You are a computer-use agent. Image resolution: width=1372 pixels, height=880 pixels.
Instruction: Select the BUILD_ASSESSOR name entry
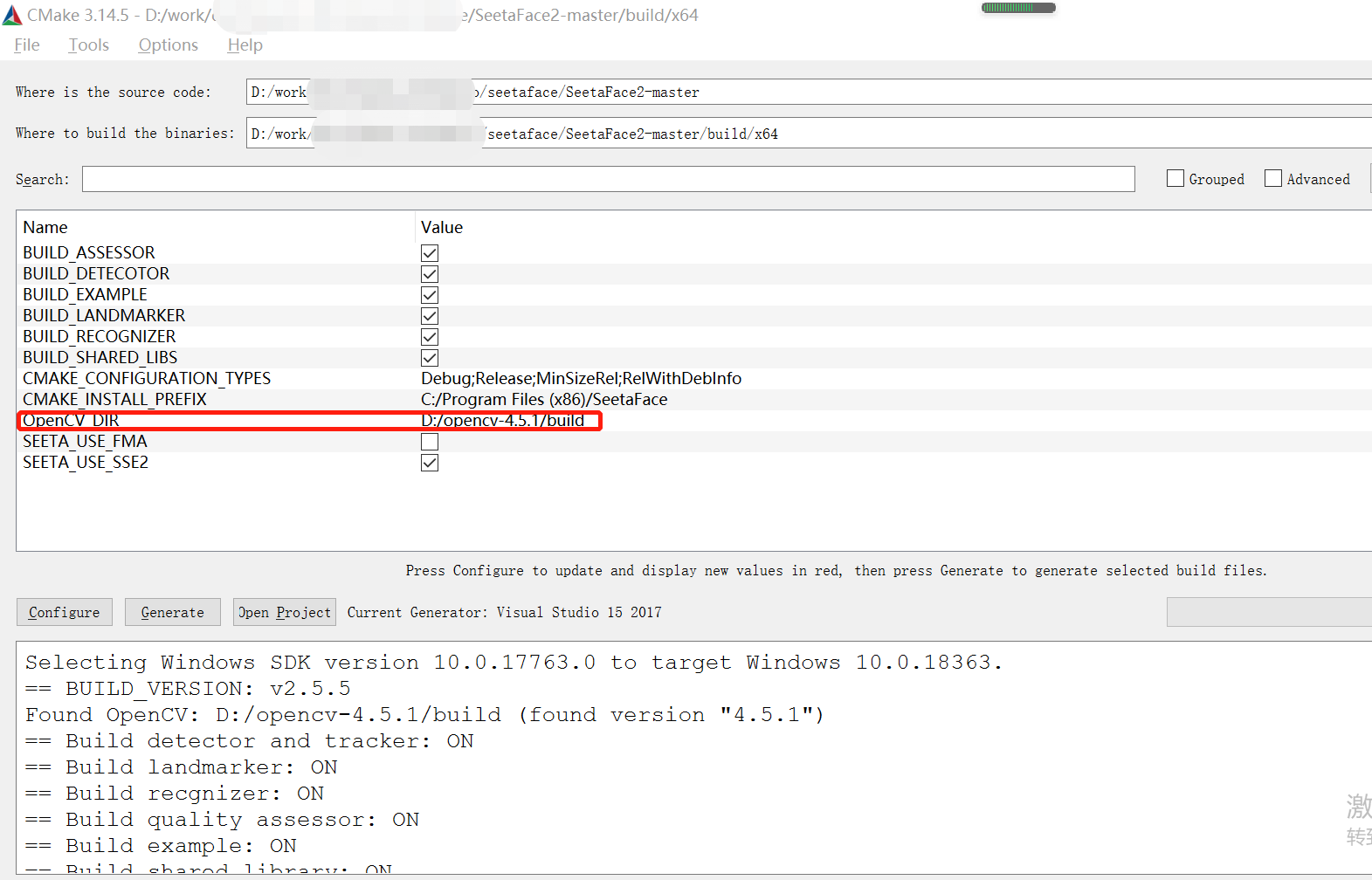89,253
